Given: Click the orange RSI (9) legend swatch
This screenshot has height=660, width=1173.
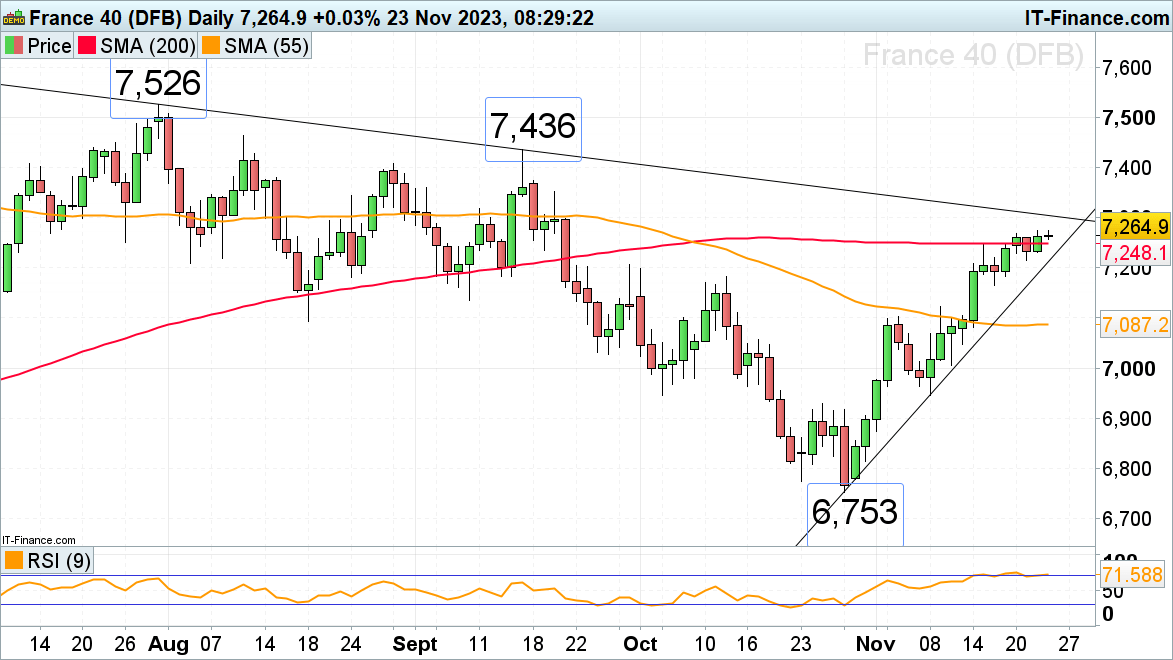Looking at the screenshot, I should click(13, 560).
